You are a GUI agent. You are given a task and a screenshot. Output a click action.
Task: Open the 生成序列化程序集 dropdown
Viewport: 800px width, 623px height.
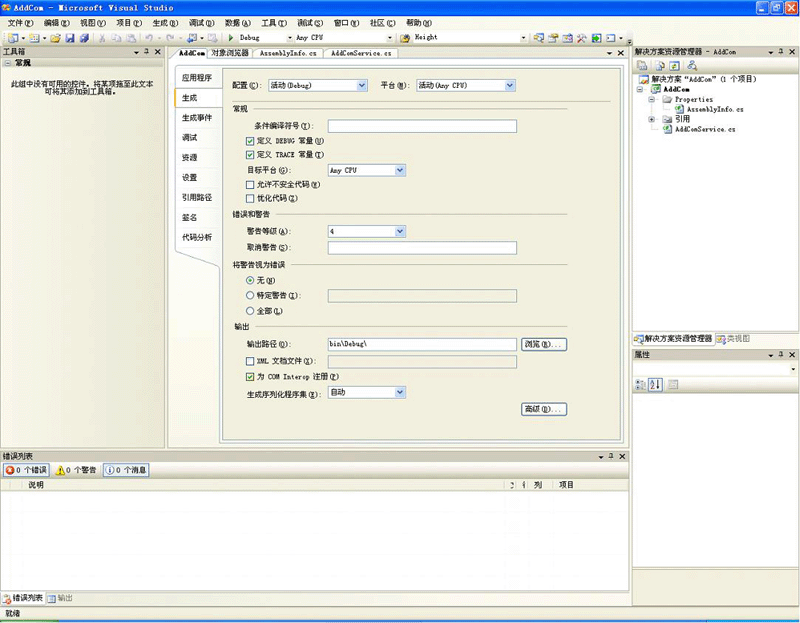pos(367,392)
